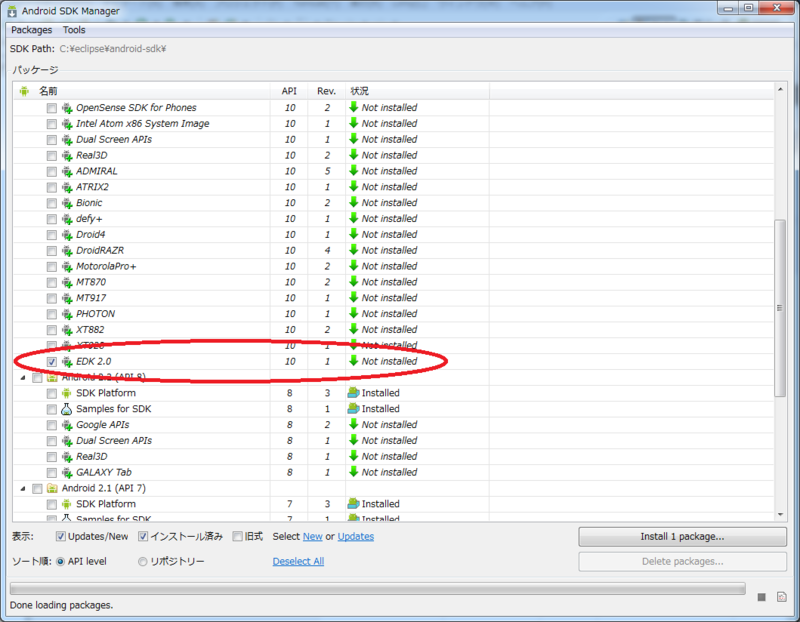Check the Google APIs checkbox for API 8
The image size is (800, 622).
52,425
